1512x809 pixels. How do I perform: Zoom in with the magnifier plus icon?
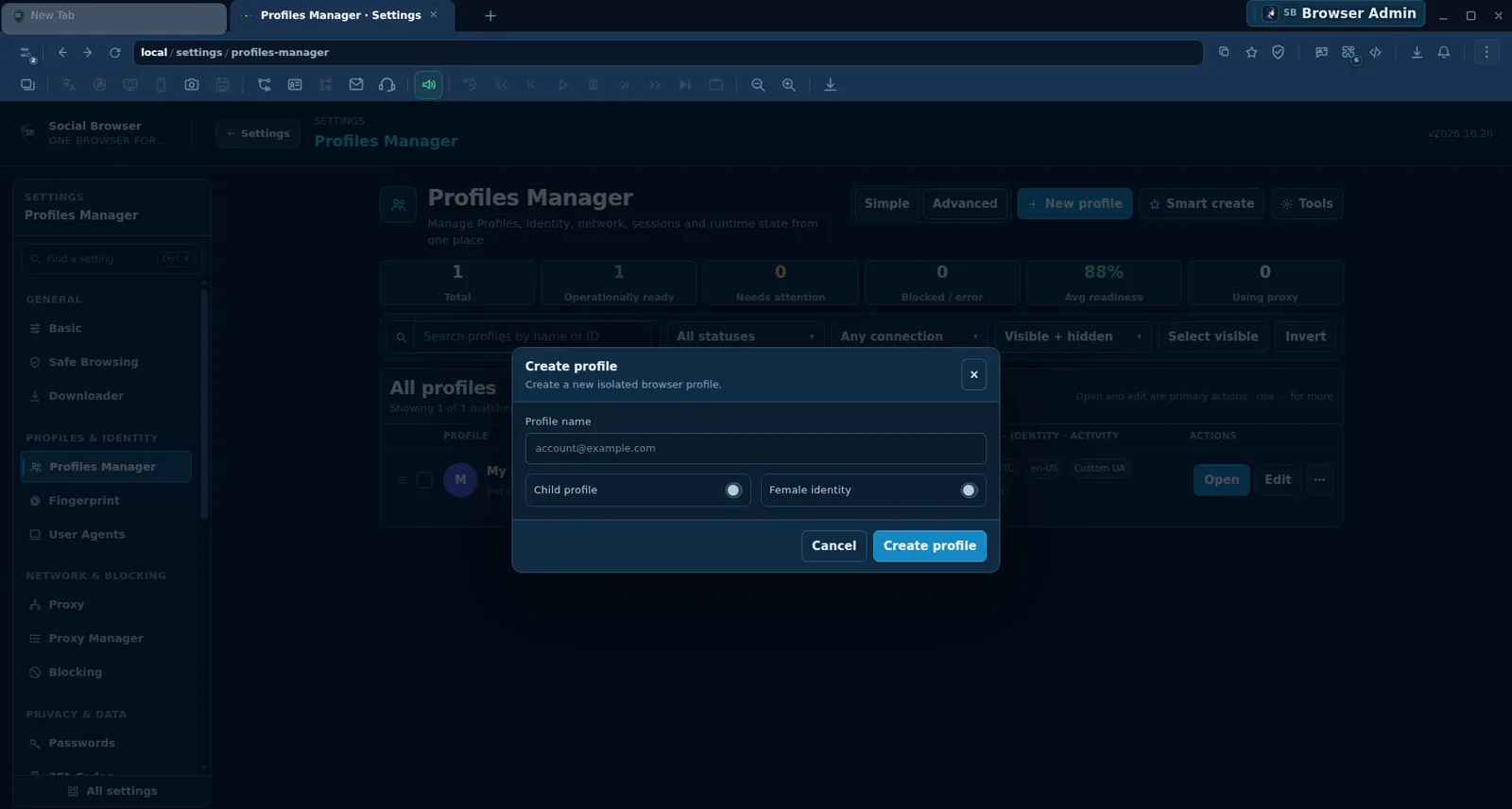789,85
